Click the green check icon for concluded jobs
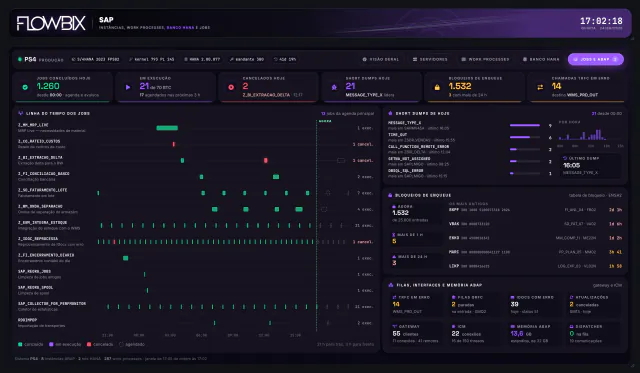The width and height of the screenshot is (640, 373). (x=25, y=87)
